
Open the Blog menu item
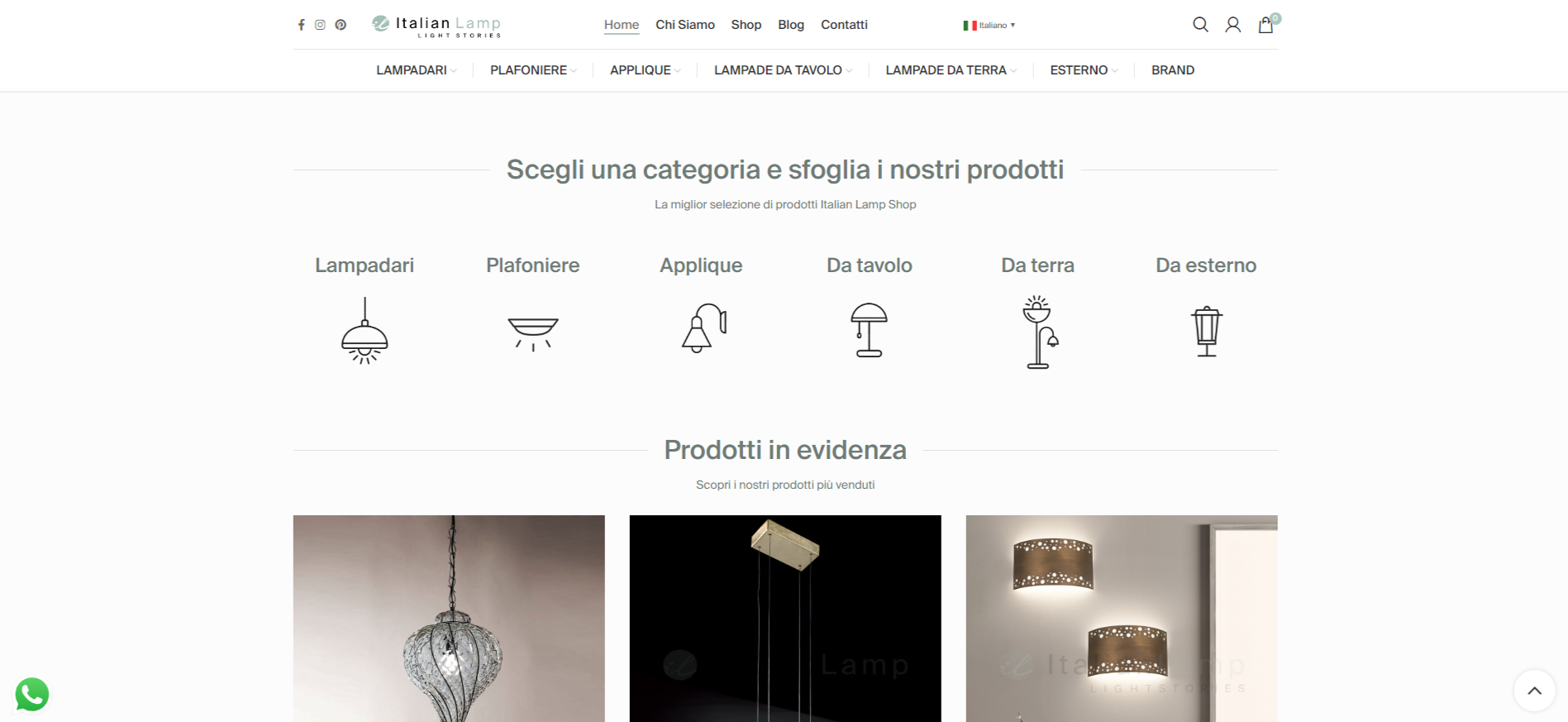click(791, 25)
